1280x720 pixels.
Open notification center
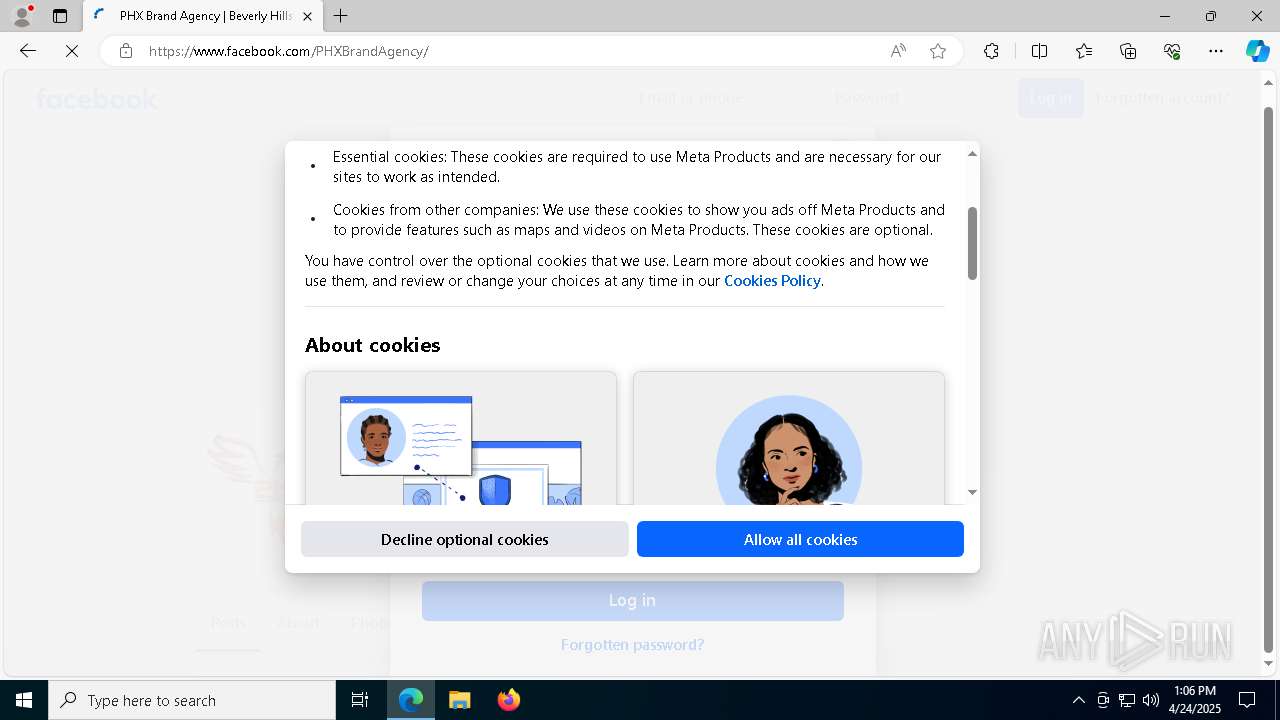tap(1247, 700)
